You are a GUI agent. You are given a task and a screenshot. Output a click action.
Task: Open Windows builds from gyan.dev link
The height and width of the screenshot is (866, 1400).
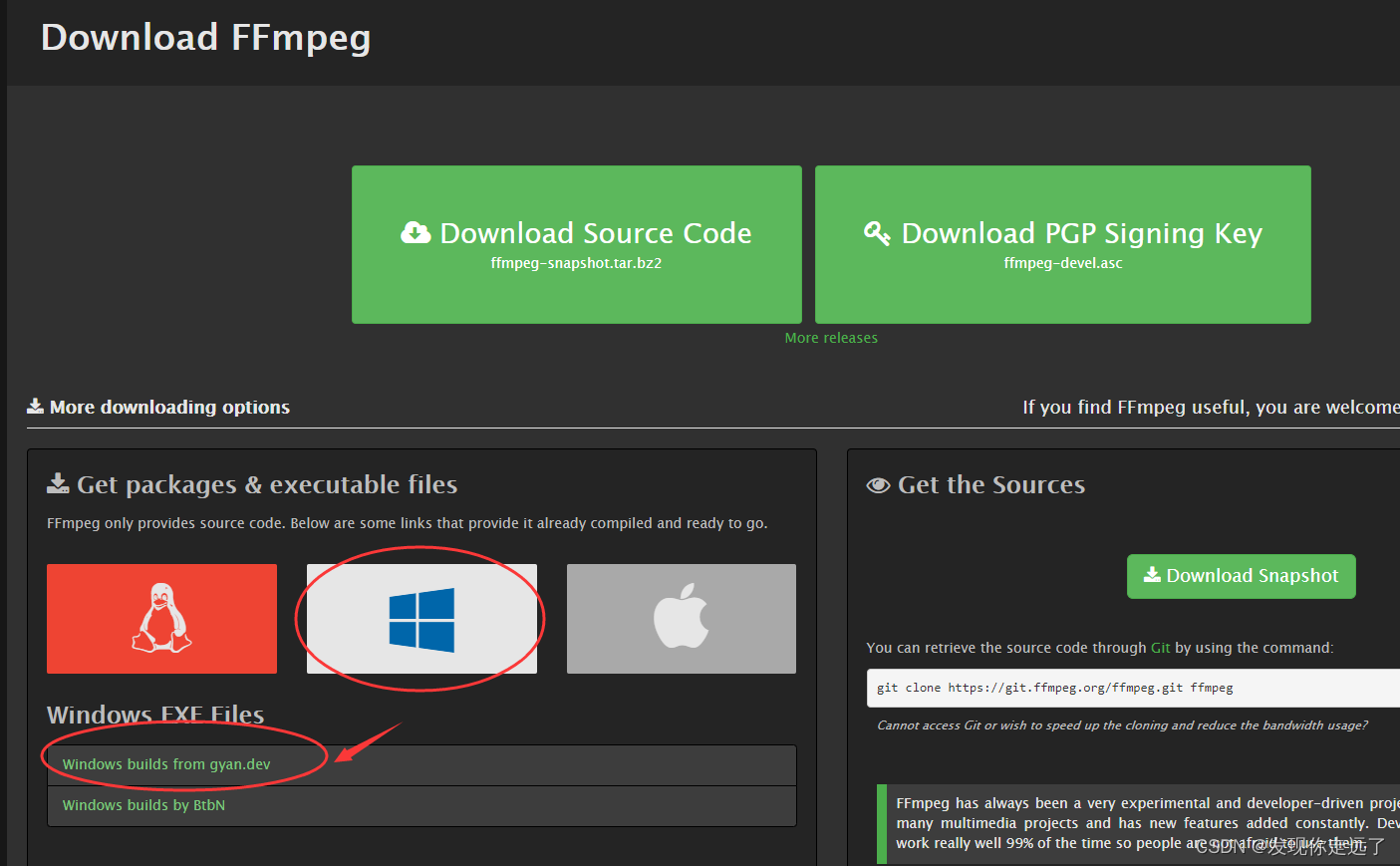tap(166, 764)
